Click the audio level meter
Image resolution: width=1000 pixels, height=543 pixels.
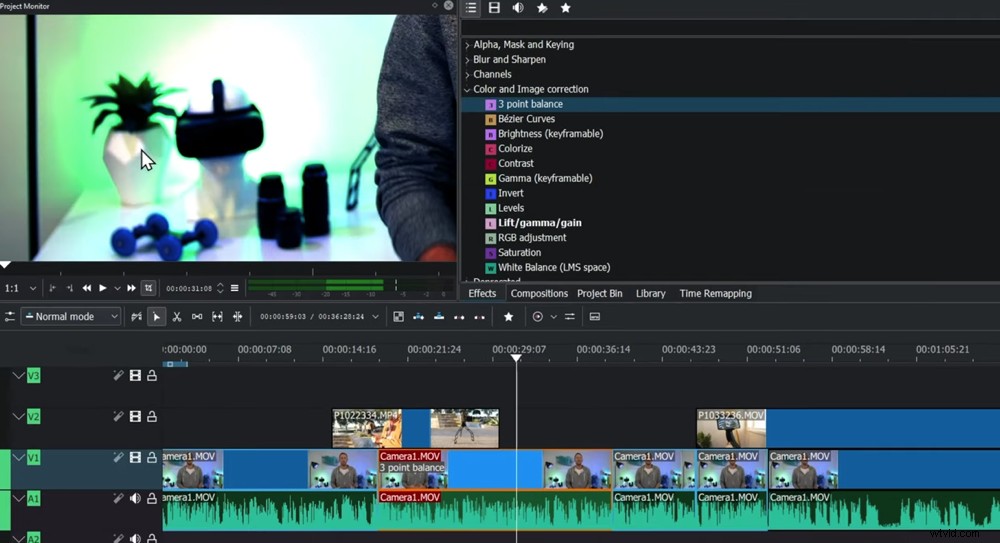coord(350,287)
